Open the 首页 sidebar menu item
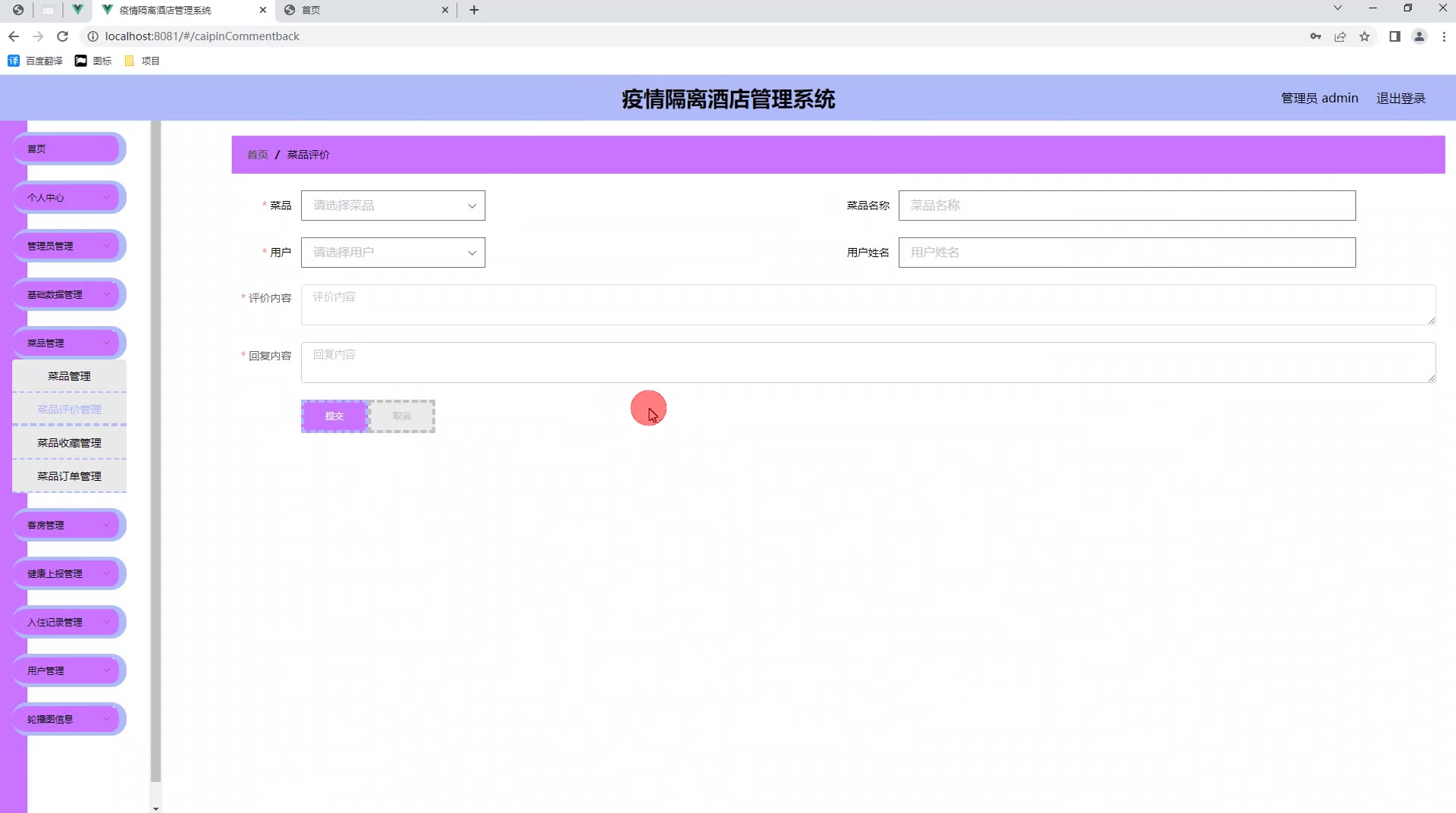 68,149
